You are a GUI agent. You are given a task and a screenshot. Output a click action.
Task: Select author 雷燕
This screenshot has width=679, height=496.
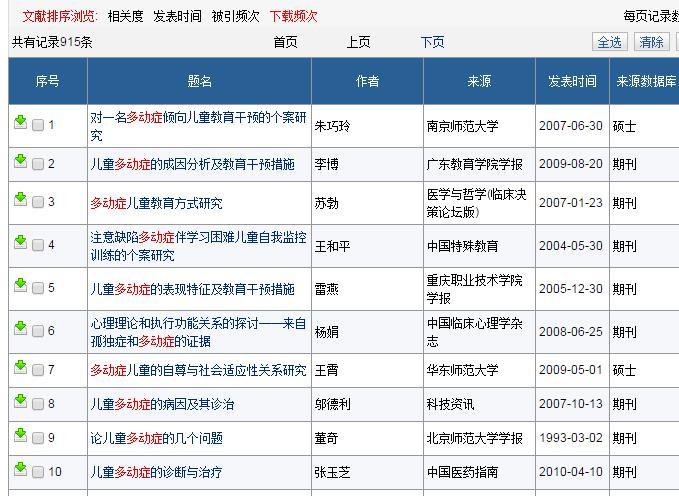pyautogui.click(x=327, y=289)
